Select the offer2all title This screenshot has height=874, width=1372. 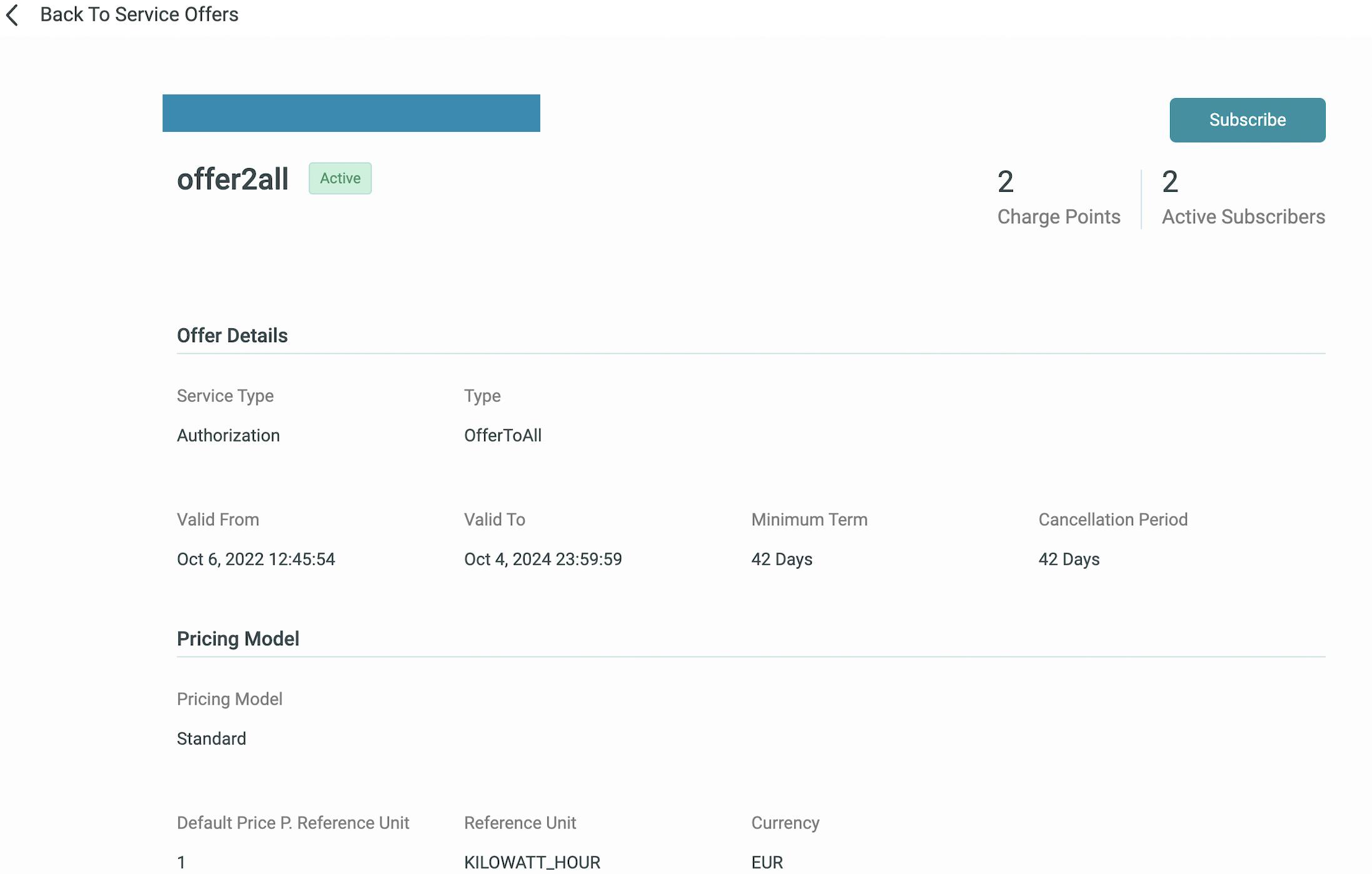pyautogui.click(x=233, y=179)
